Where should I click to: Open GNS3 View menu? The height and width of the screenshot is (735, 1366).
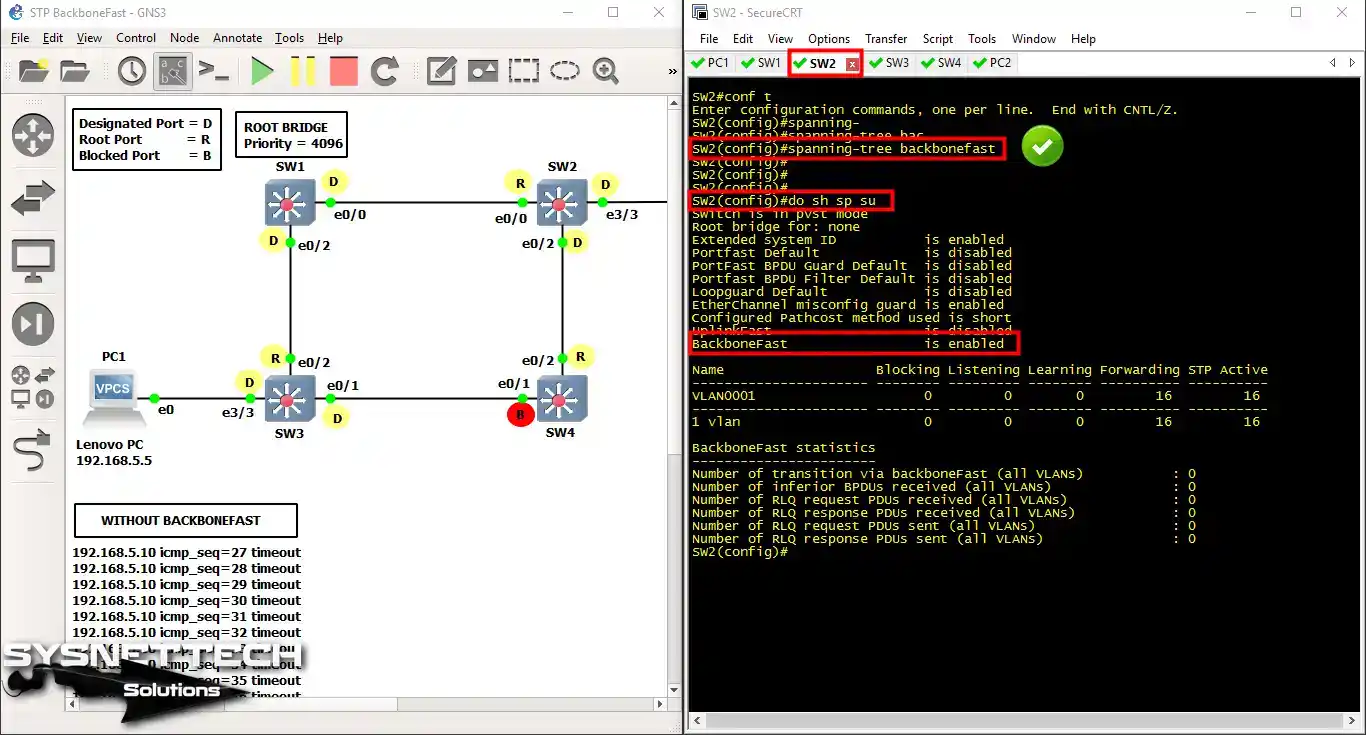[89, 38]
